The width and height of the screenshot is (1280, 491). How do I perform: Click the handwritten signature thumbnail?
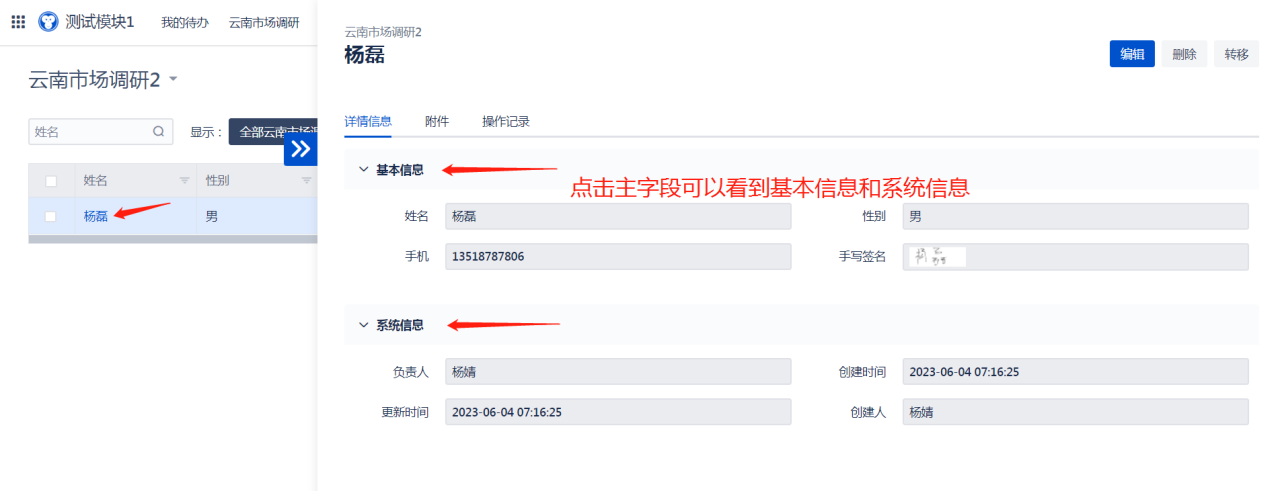click(x=937, y=257)
